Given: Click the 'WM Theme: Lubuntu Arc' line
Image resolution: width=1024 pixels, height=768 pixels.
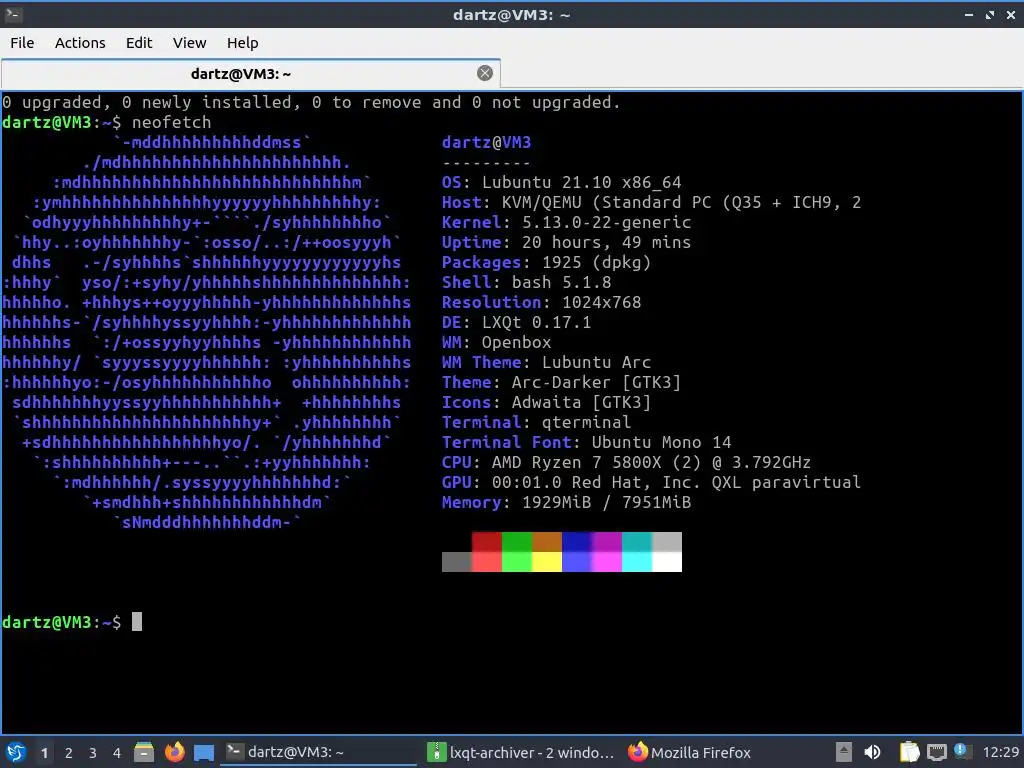Looking at the screenshot, I should pyautogui.click(x=546, y=362).
